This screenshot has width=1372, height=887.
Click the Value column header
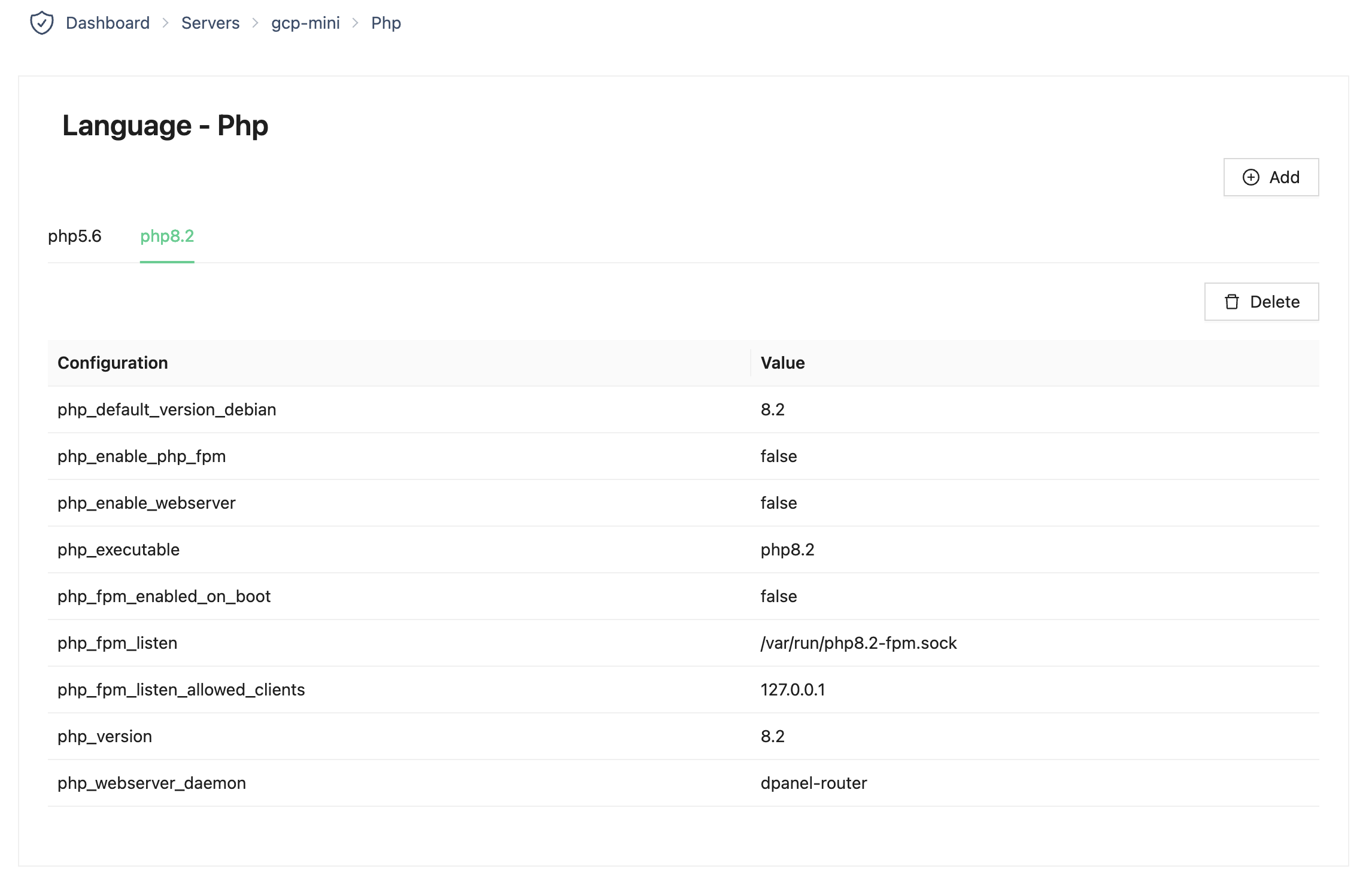point(1034,363)
